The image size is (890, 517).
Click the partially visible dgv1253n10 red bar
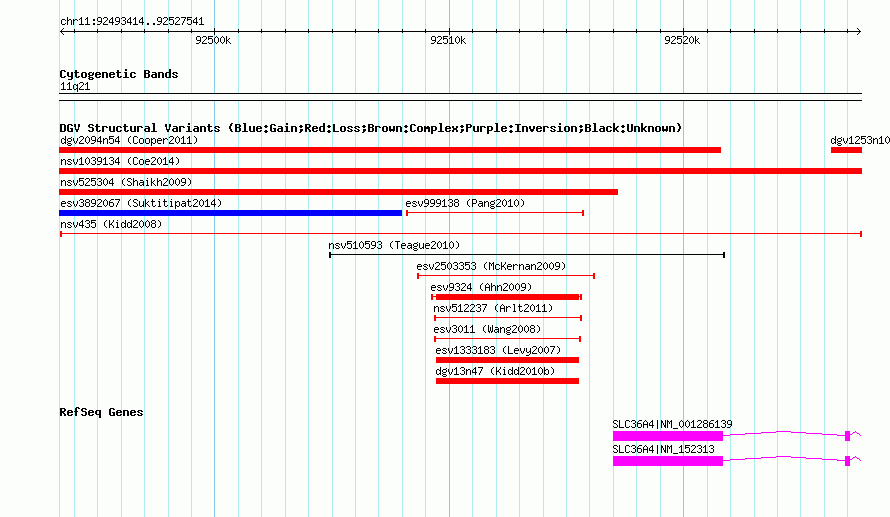pyautogui.click(x=846, y=150)
